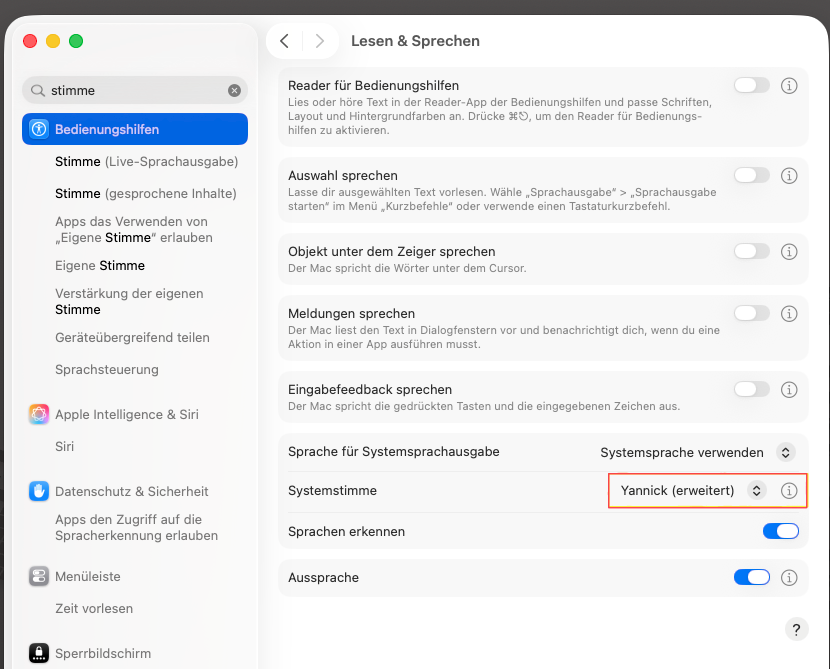830x669 pixels.
Task: Open info for Reader für Bedienungshilfen
Action: pyautogui.click(x=789, y=86)
